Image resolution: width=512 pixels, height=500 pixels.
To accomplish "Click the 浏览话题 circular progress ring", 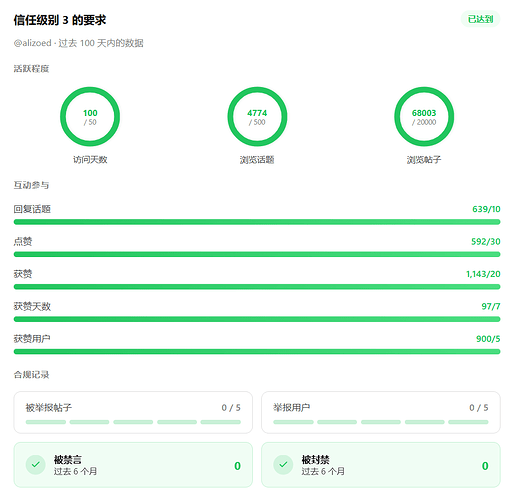I will tap(257, 117).
